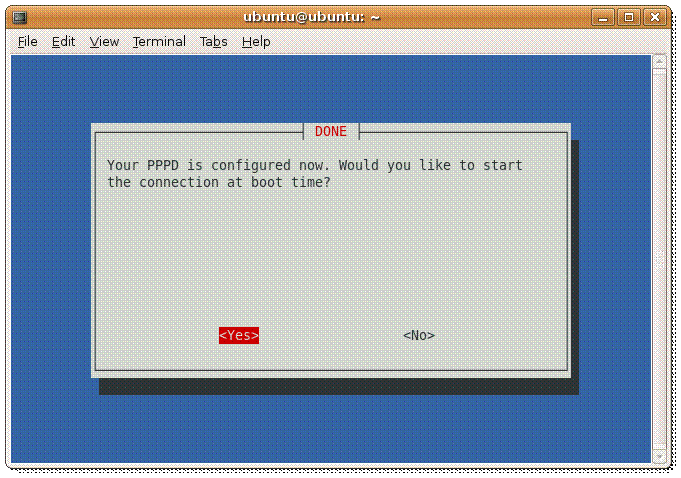Choose the highlighted <Yes> option
This screenshot has height=478, width=681.
pyautogui.click(x=239, y=335)
